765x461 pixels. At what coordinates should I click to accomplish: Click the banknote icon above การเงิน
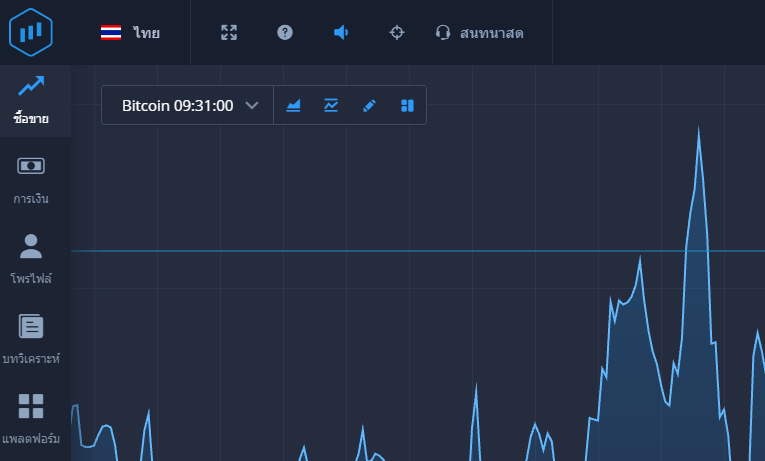[31, 166]
